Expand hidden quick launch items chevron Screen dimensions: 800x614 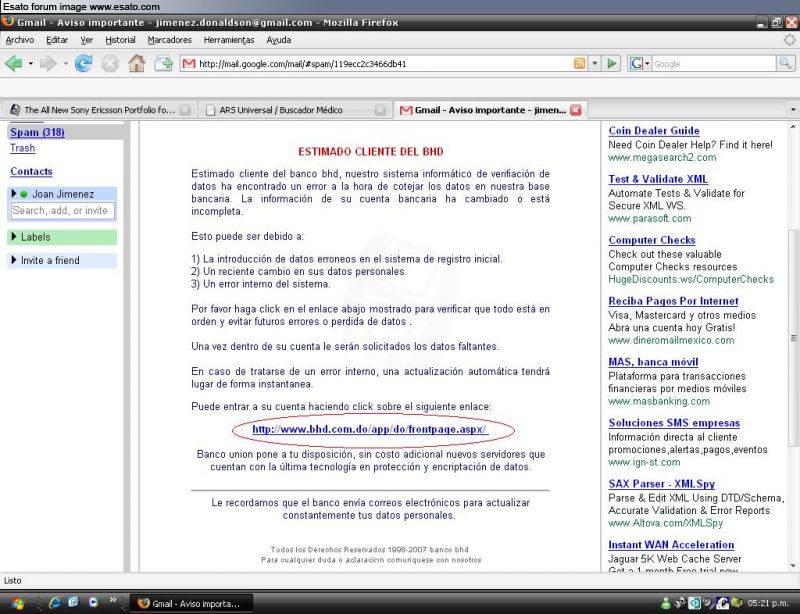[x=113, y=600]
